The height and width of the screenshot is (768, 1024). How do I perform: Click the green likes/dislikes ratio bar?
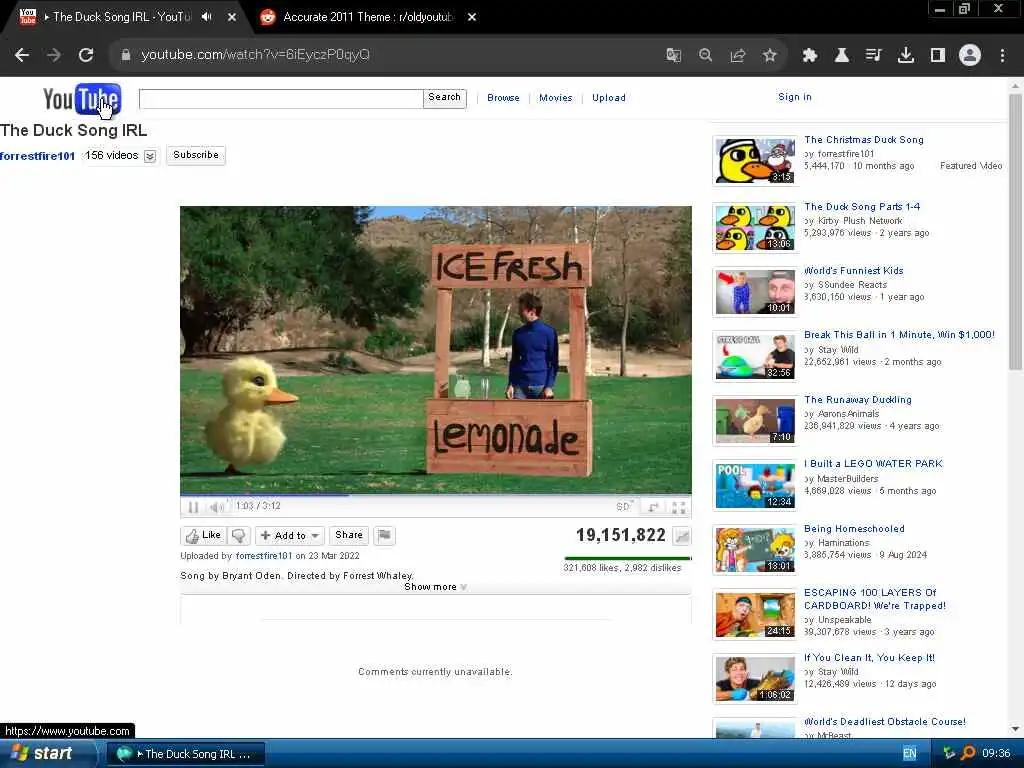click(x=628, y=558)
